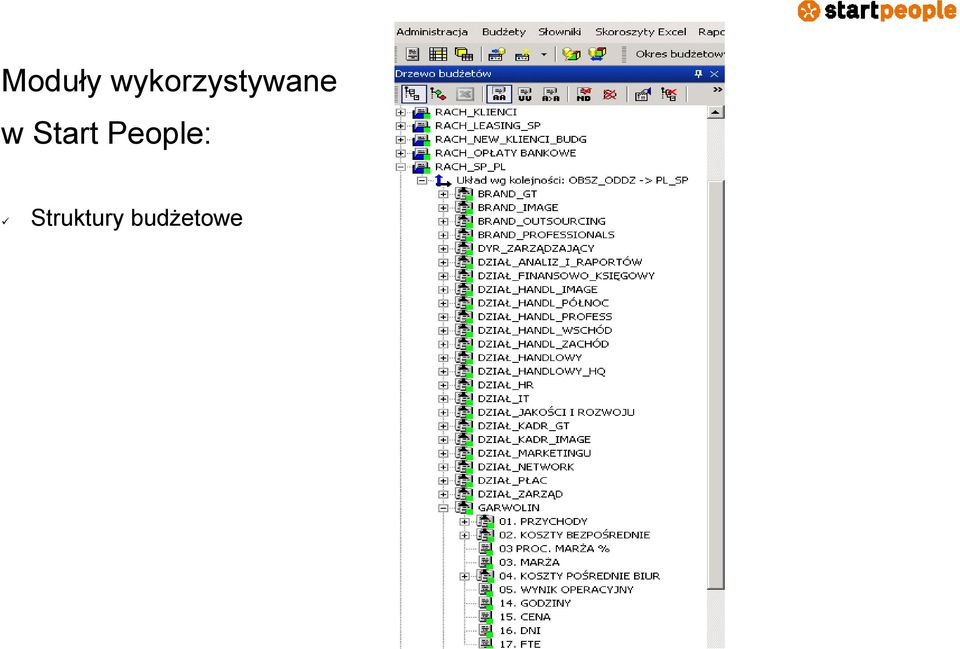Expand the 04. KOSZTY POŚREDNIE BIUR node

click(x=465, y=576)
